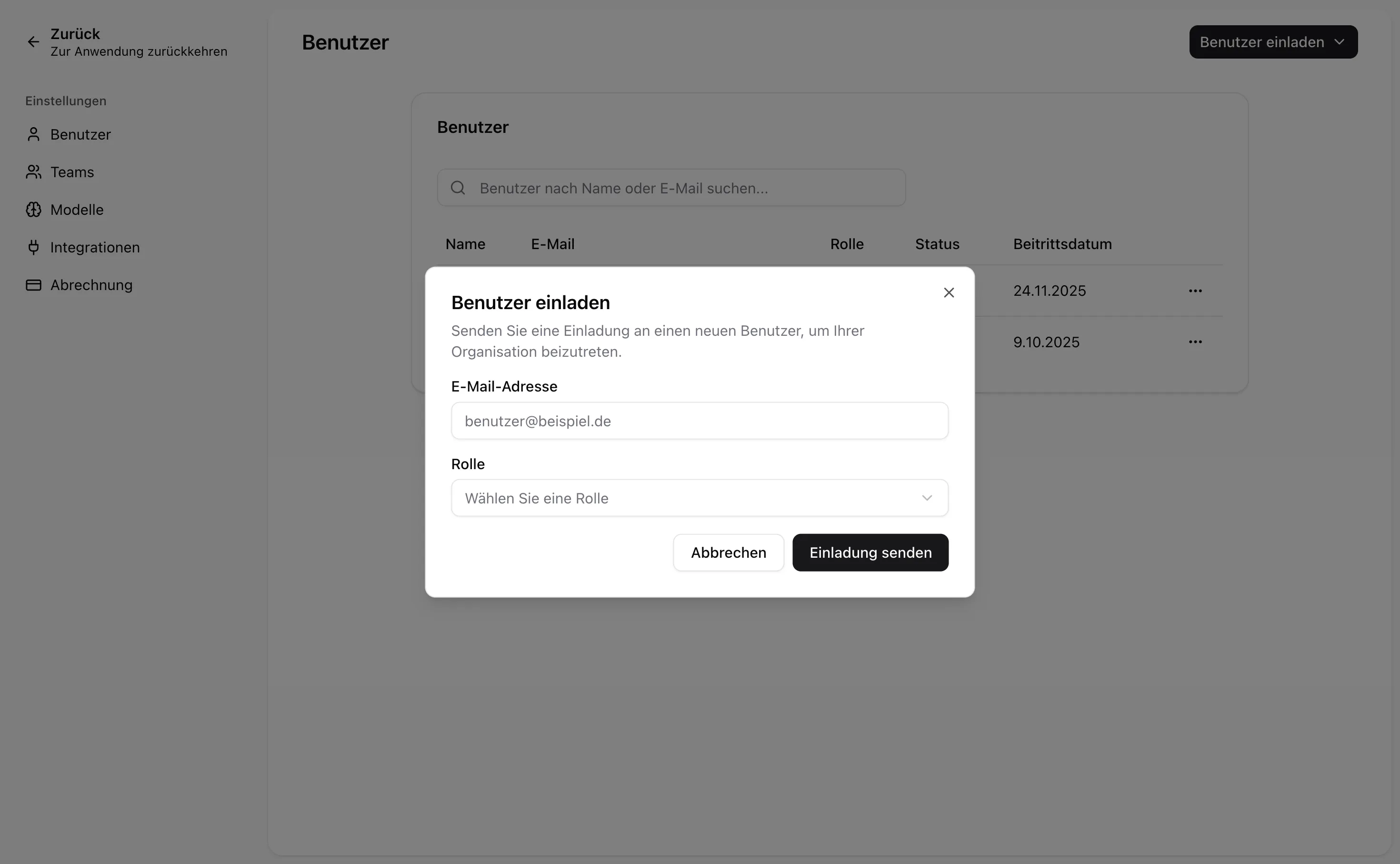This screenshot has height=864, width=1400.
Task: Close the Benutzer einladen dialog with X
Action: click(x=949, y=292)
